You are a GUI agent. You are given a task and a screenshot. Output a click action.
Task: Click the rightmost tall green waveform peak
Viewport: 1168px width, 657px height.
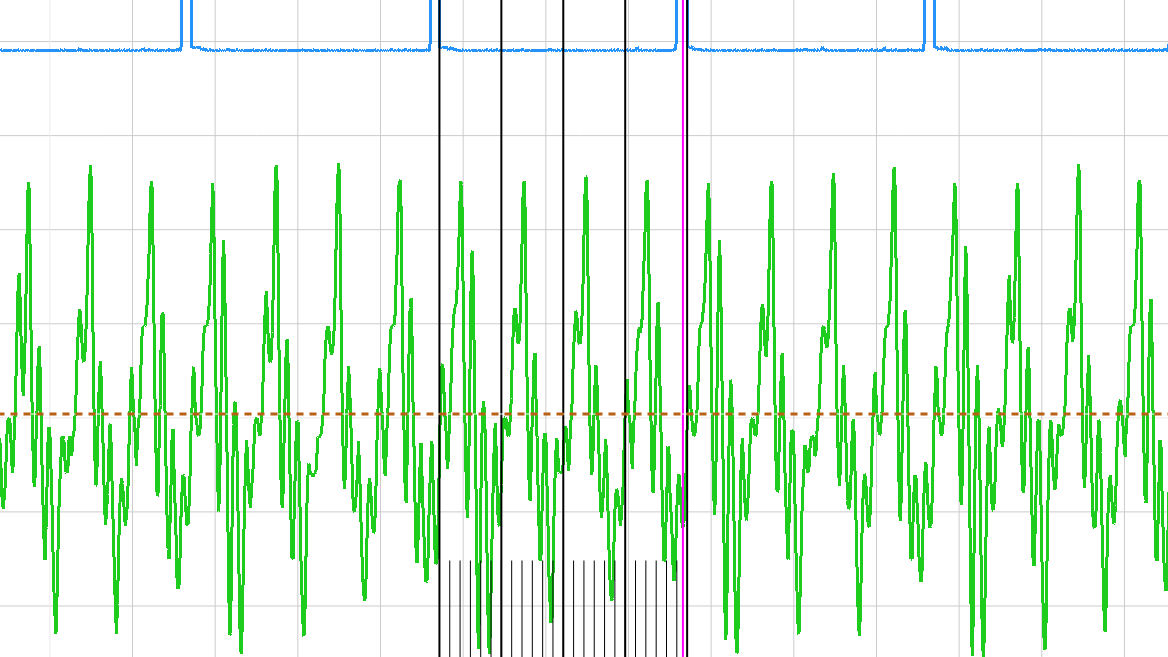[1139, 183]
